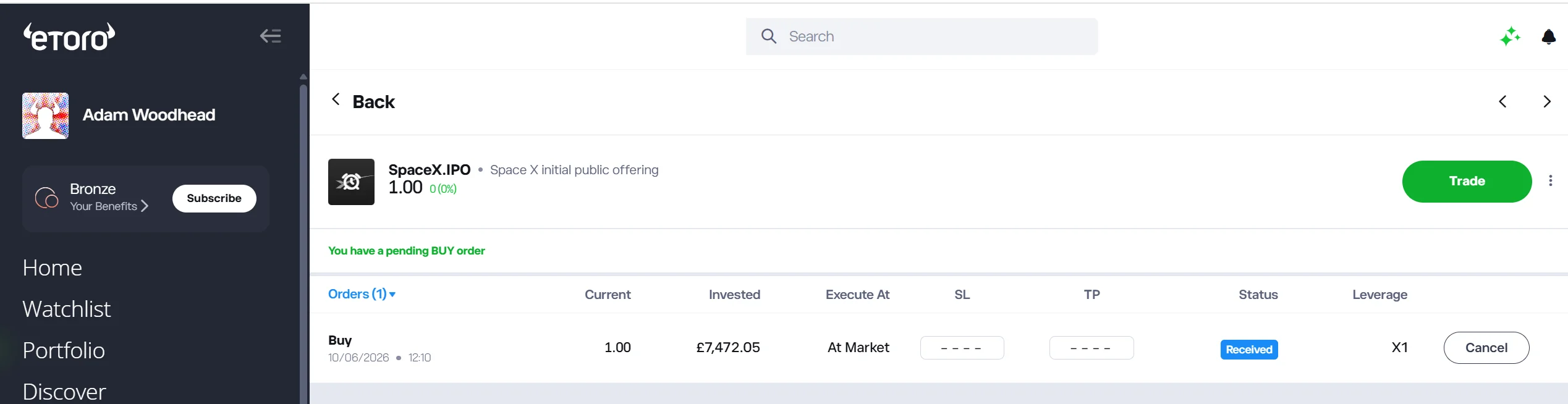Open Adam Woodhead's profile avatar
Screen dimensions: 1568x404
tap(45, 116)
